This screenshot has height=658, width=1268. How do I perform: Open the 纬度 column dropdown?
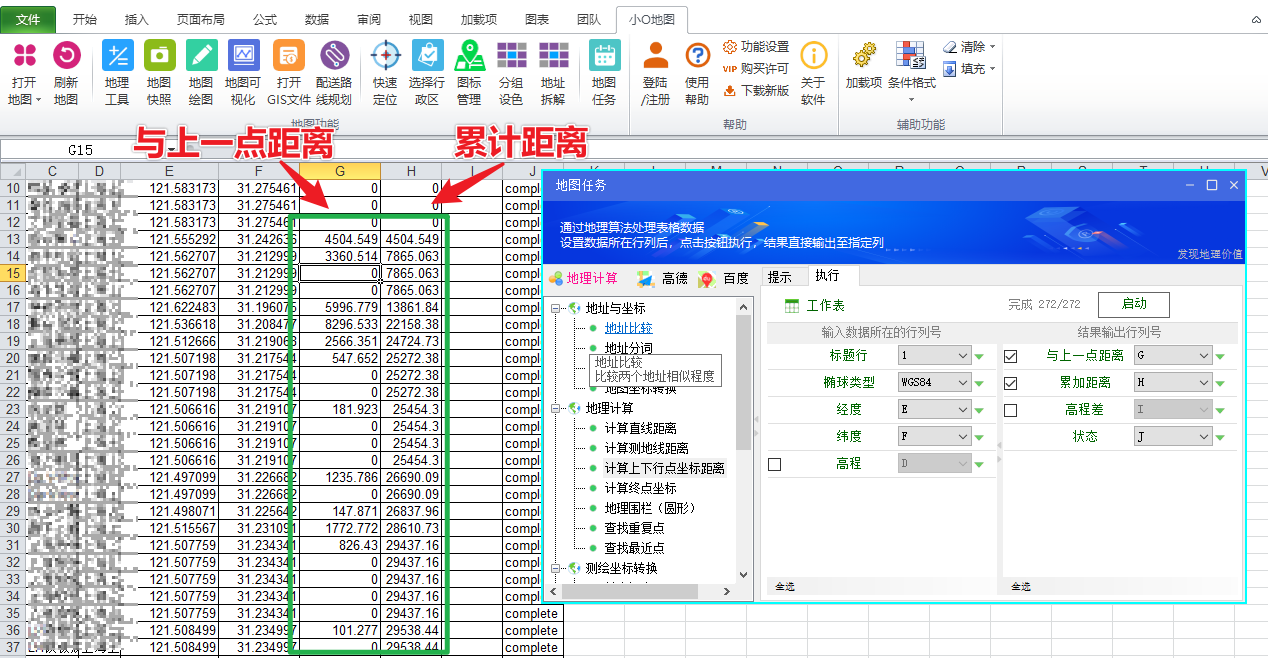coord(934,437)
